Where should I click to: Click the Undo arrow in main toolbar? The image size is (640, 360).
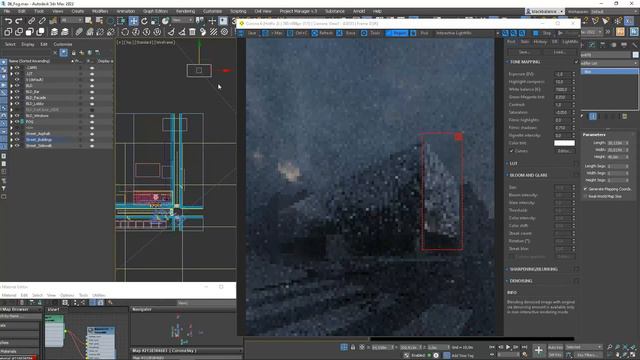click(8, 20)
